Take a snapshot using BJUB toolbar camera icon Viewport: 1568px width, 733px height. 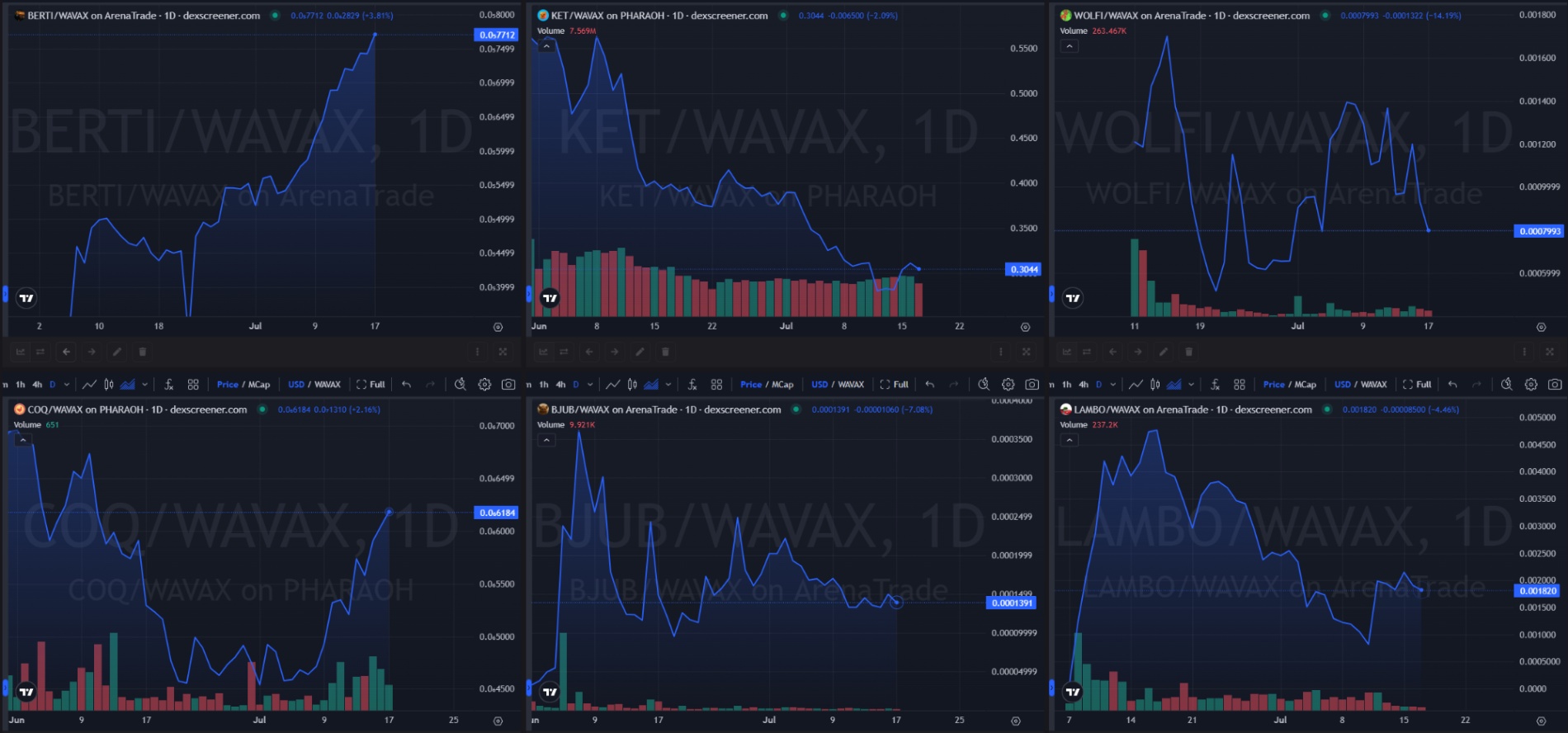point(1032,385)
